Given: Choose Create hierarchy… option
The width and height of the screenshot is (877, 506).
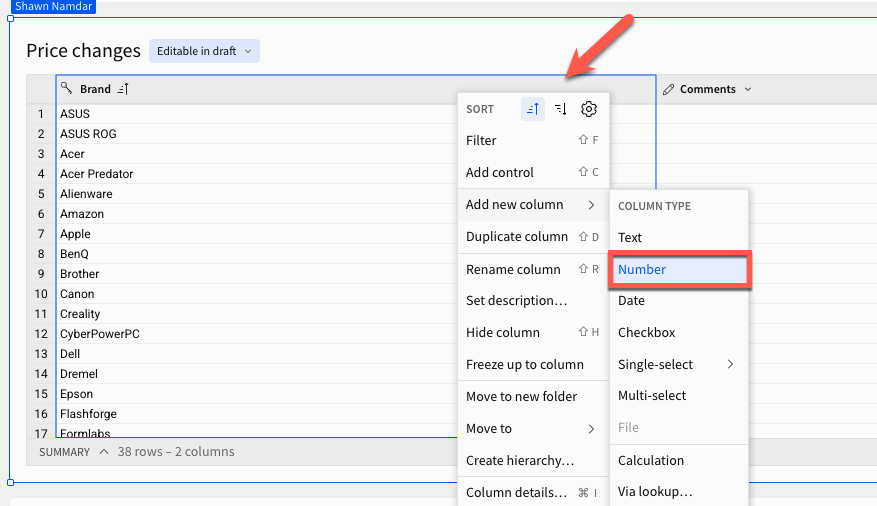Looking at the screenshot, I should [x=533, y=461].
